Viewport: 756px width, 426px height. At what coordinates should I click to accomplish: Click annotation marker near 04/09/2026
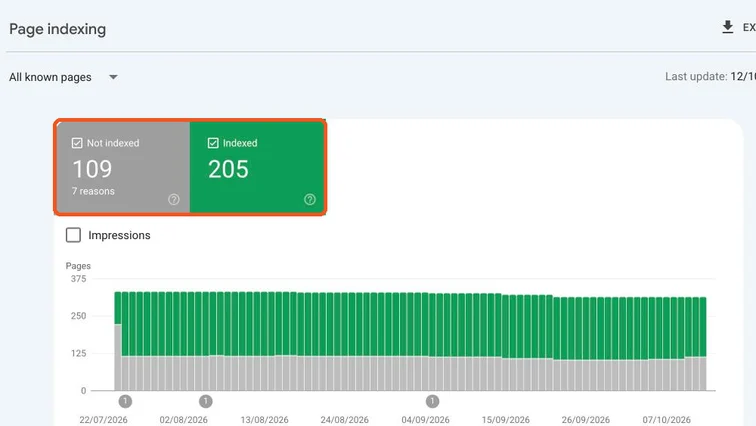432,401
